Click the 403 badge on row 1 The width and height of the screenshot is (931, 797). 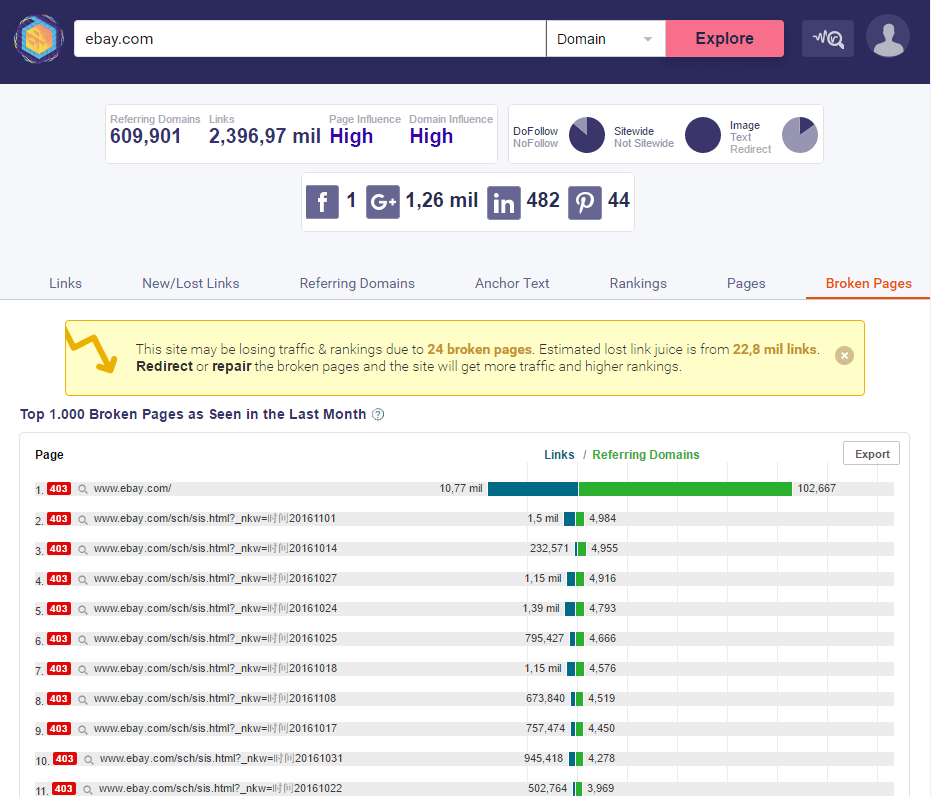click(x=59, y=489)
